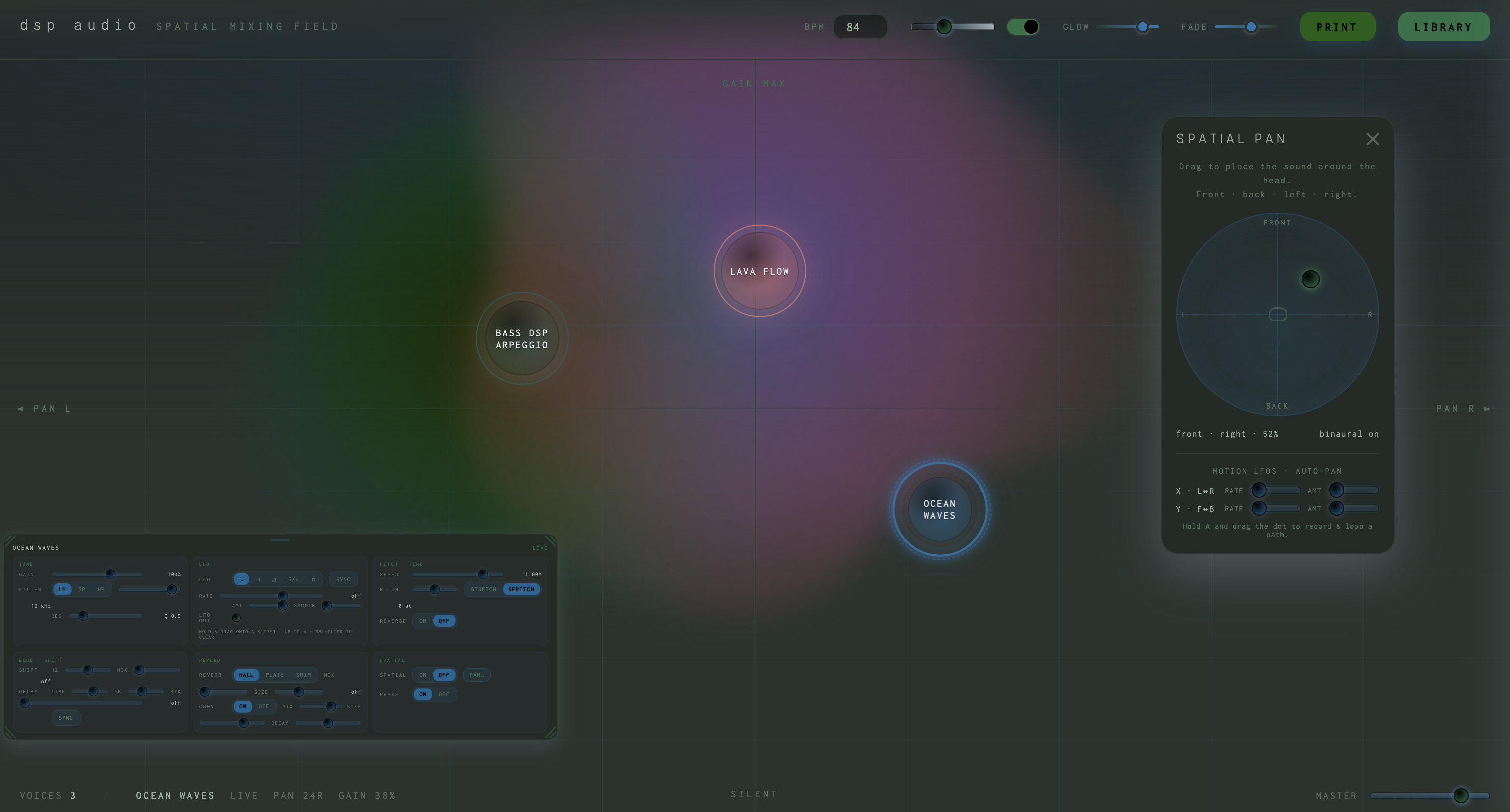This screenshot has width=1510, height=812.
Task: Select the ramp waveform left of S/H
Action: (x=274, y=580)
